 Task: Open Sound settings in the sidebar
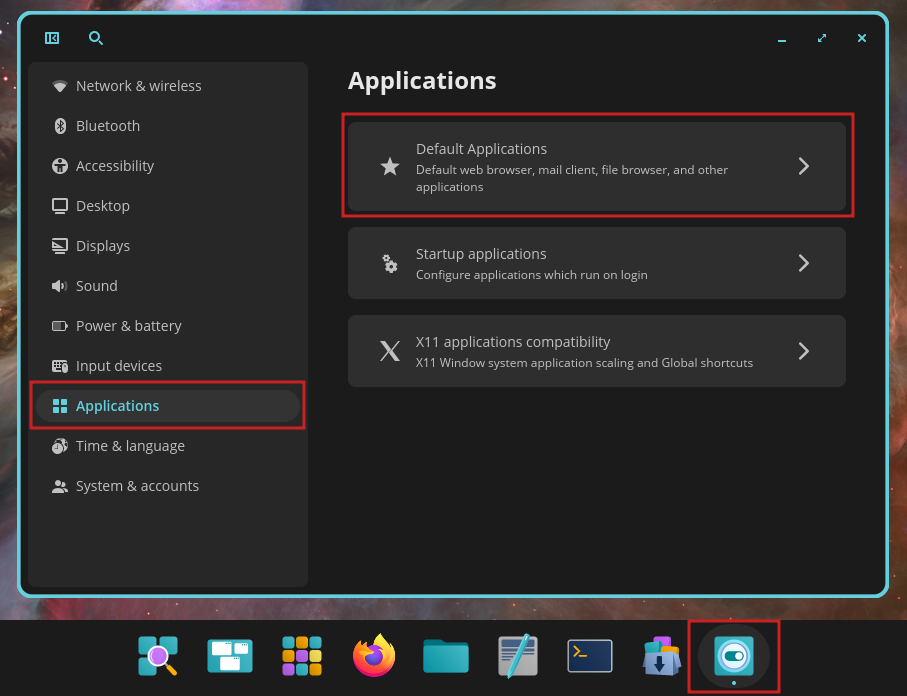(x=95, y=285)
